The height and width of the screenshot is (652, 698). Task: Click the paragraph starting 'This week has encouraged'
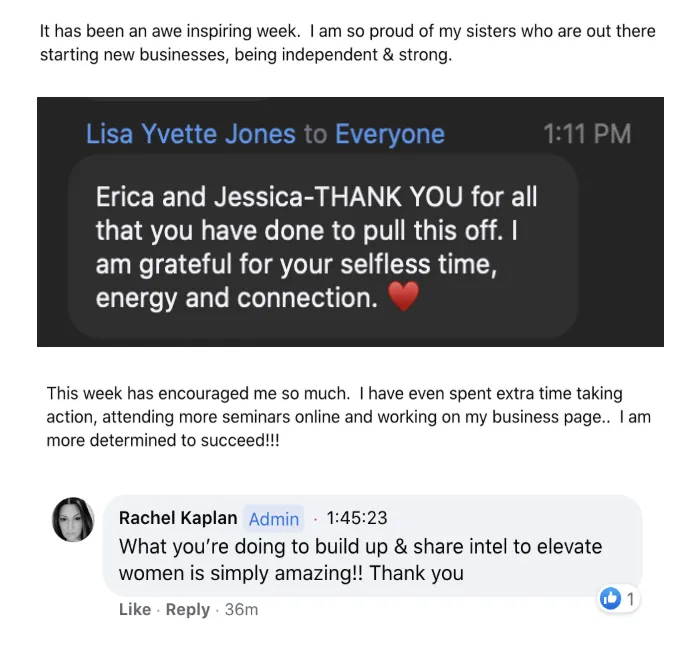(349, 417)
